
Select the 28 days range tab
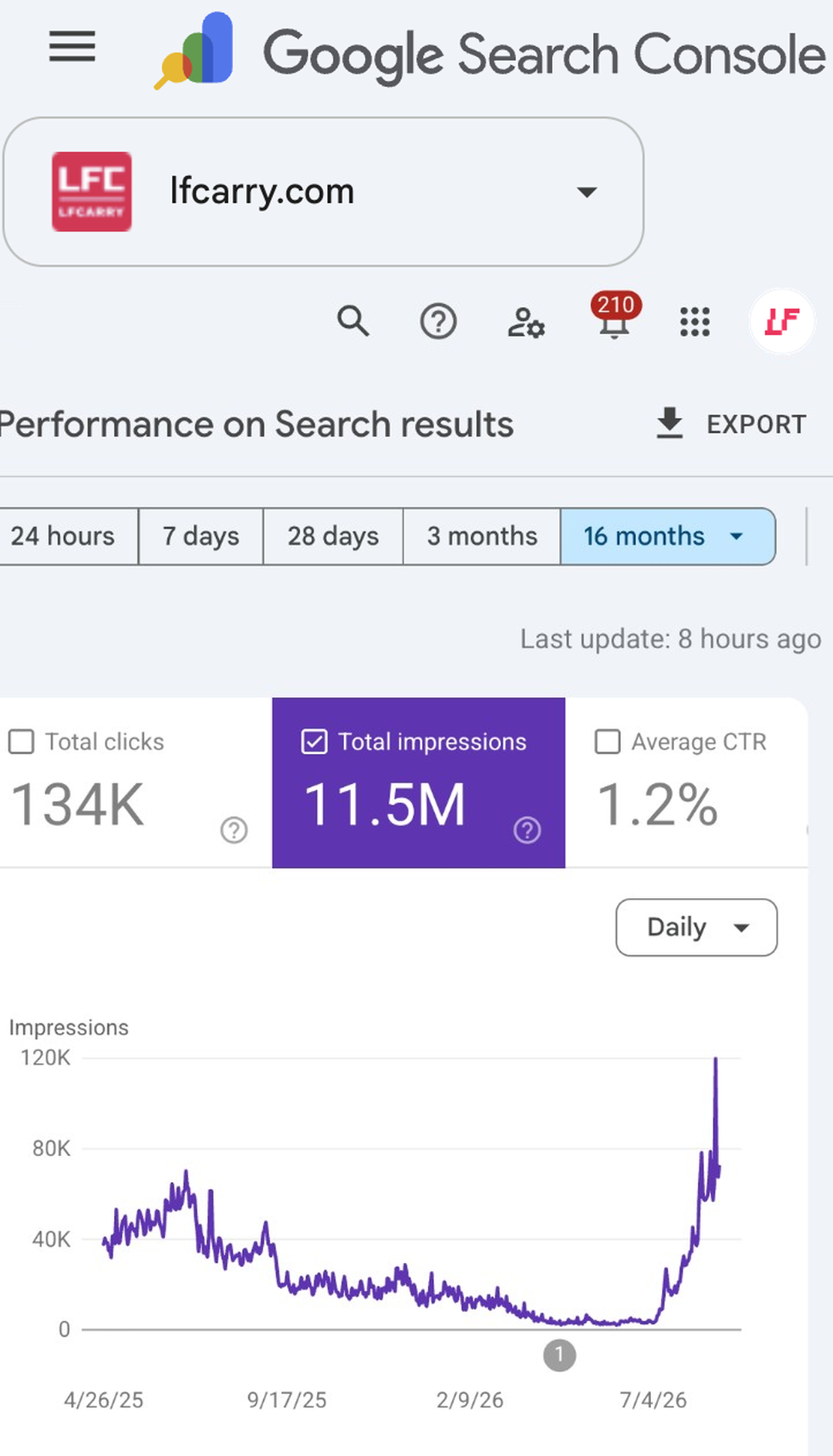pyautogui.click(x=333, y=536)
